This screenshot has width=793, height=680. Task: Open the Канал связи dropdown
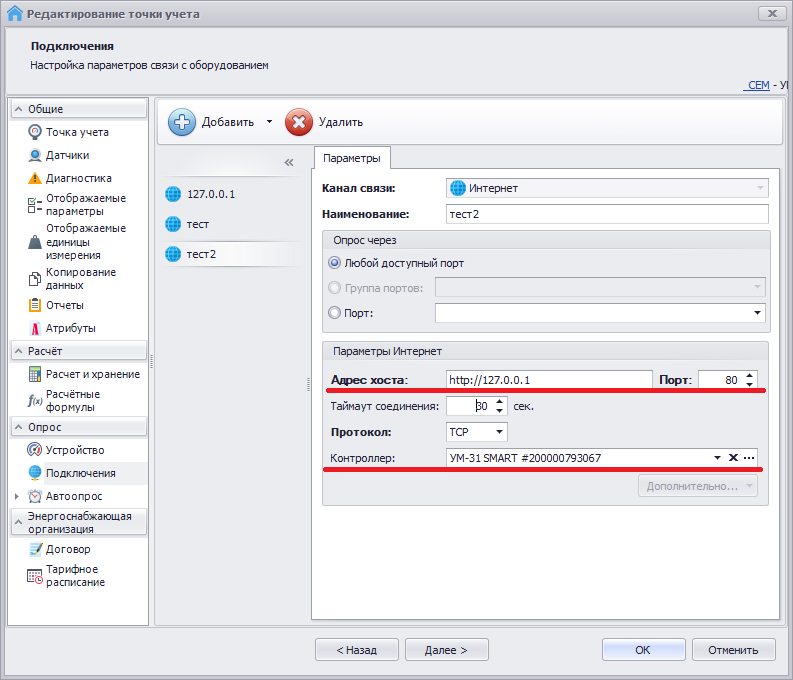[x=760, y=188]
